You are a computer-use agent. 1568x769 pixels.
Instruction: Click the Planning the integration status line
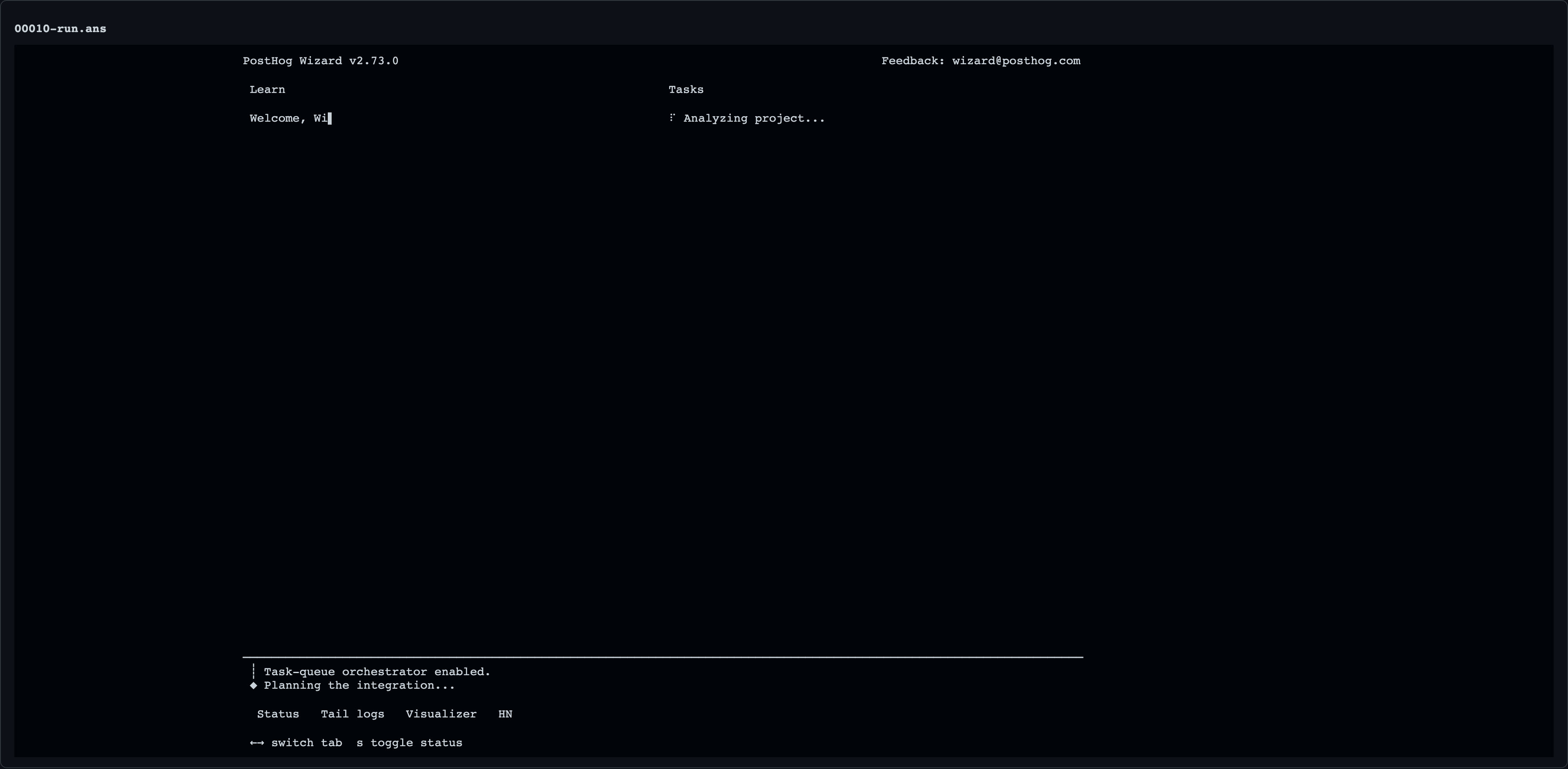pyautogui.click(x=359, y=686)
